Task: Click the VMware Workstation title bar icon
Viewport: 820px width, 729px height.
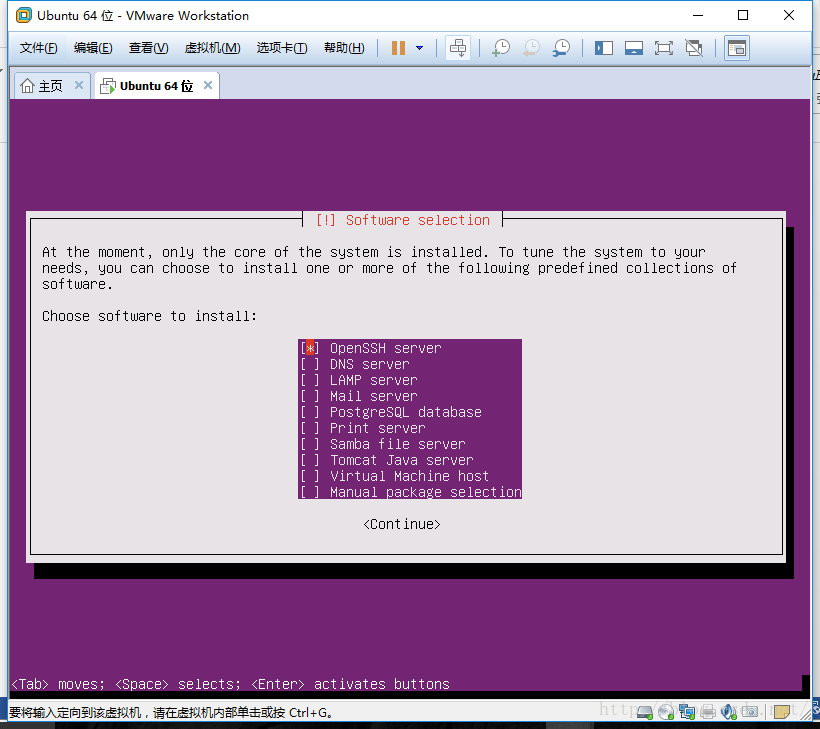Action: coord(24,15)
